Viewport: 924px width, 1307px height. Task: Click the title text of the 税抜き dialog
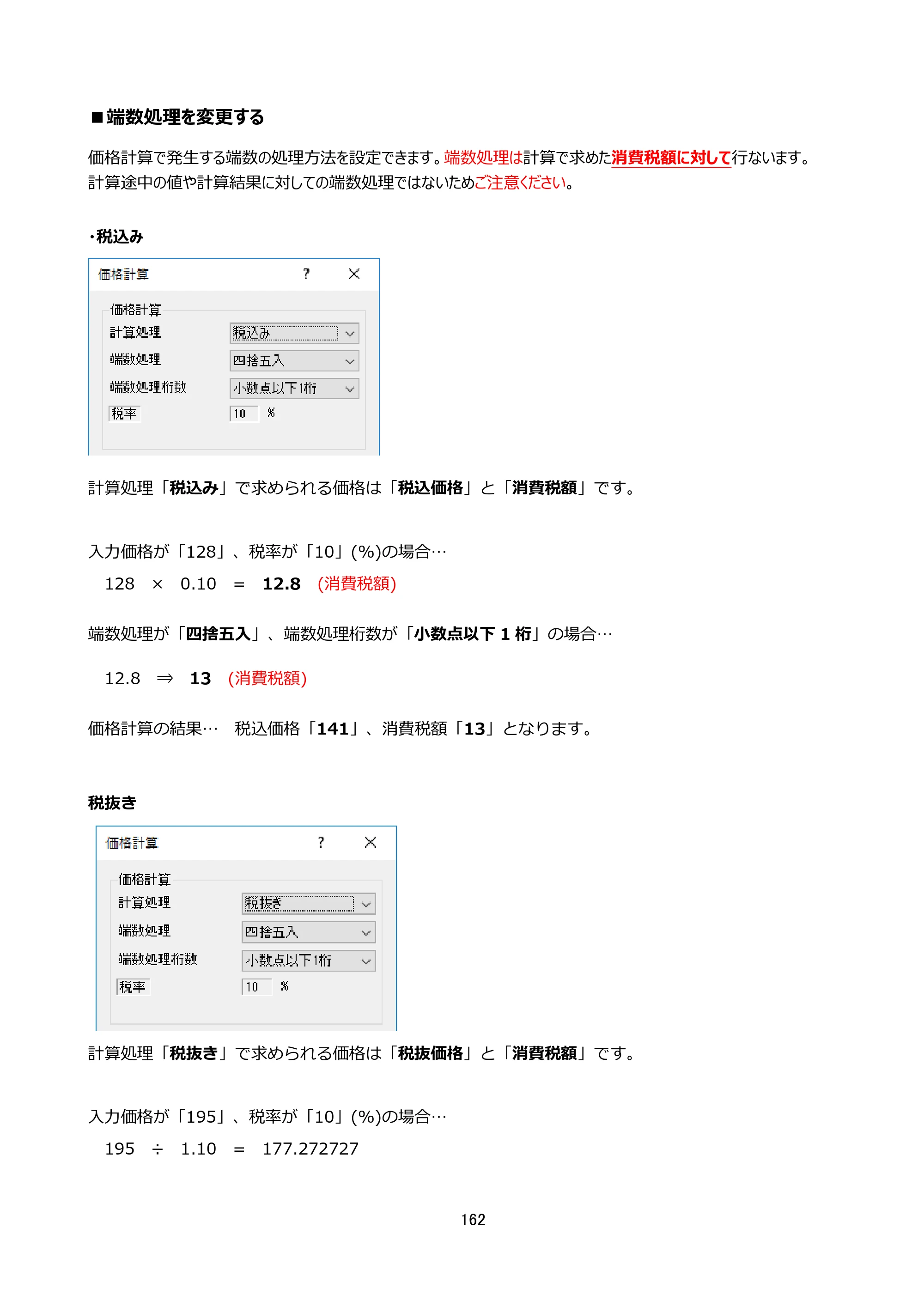[132, 843]
